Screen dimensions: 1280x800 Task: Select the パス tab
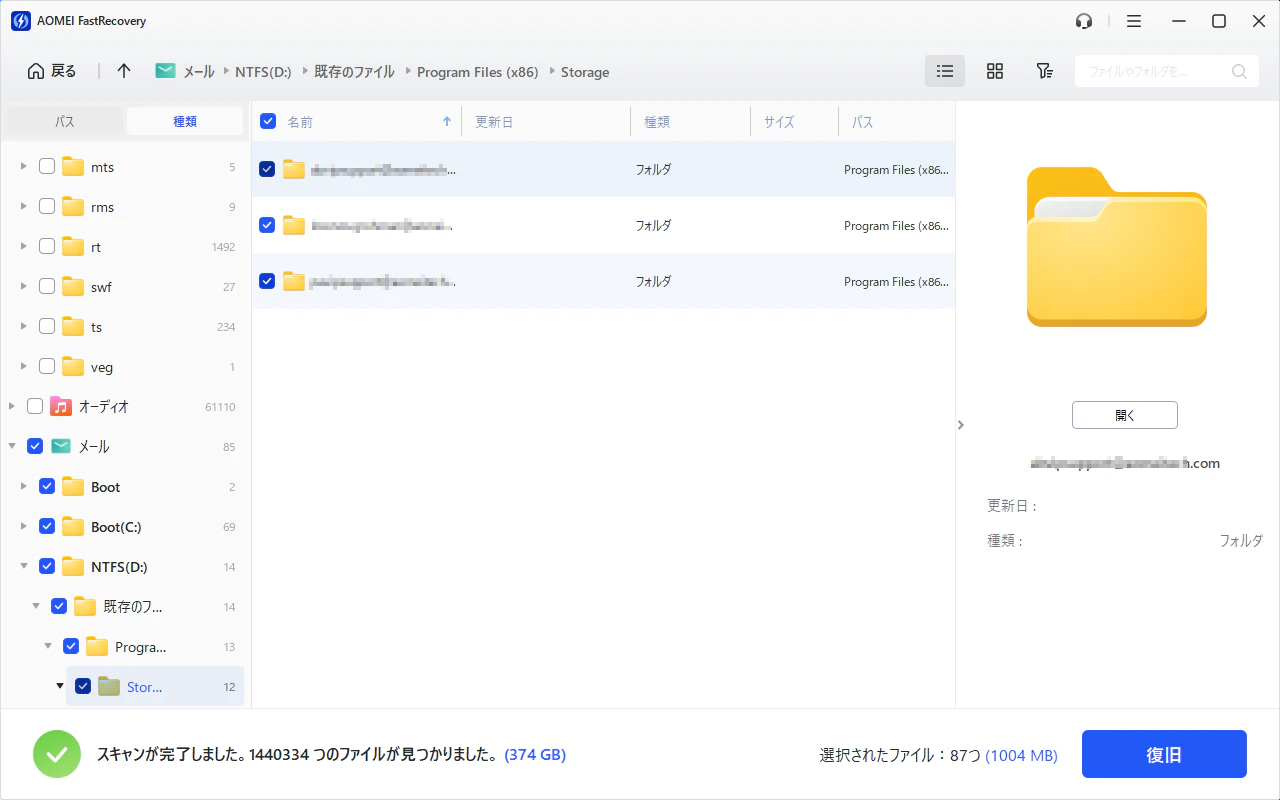tap(64, 121)
